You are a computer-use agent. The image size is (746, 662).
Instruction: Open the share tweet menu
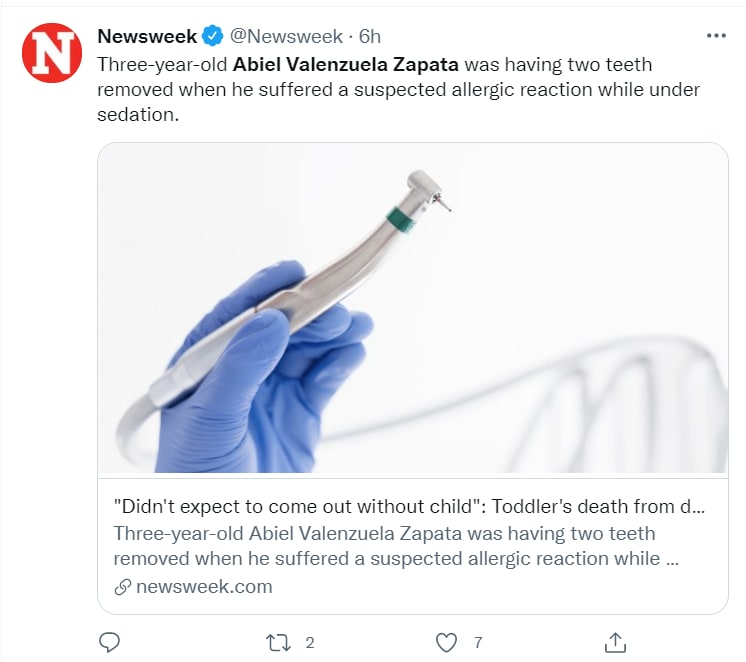pos(616,641)
